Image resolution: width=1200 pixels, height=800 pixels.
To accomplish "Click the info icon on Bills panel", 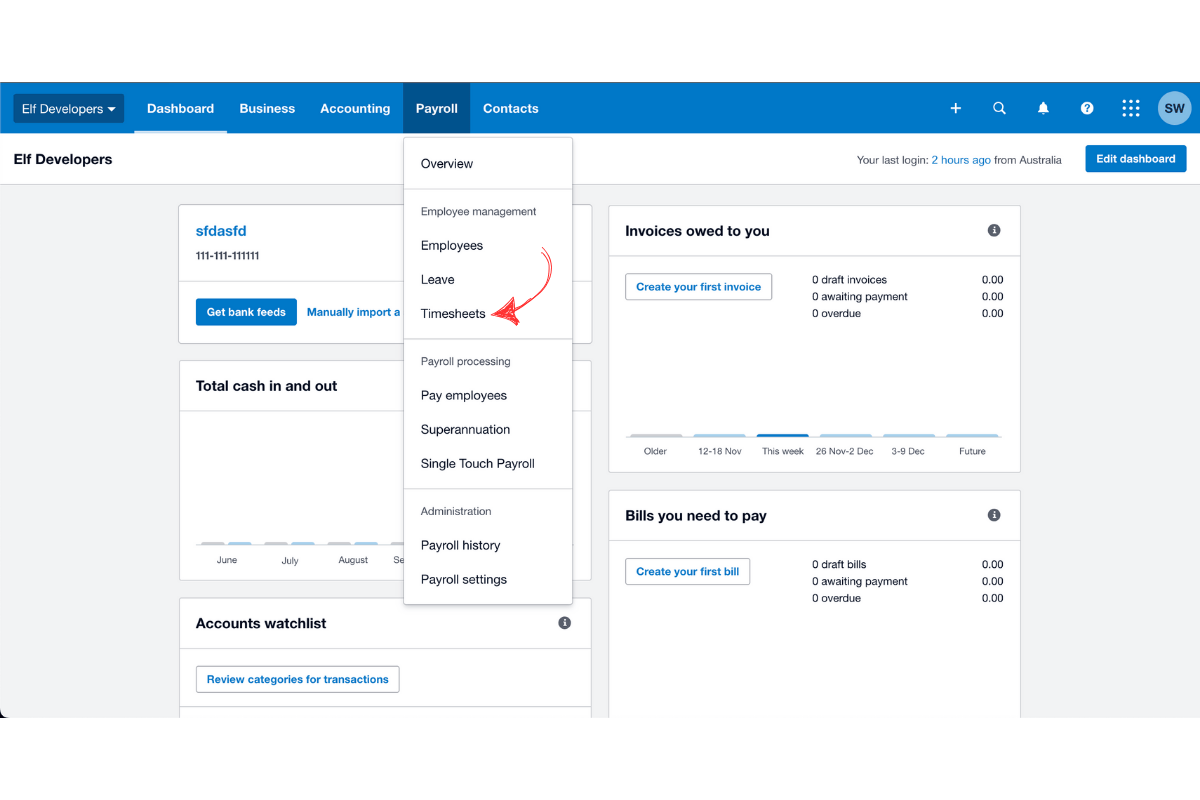I will 994,515.
